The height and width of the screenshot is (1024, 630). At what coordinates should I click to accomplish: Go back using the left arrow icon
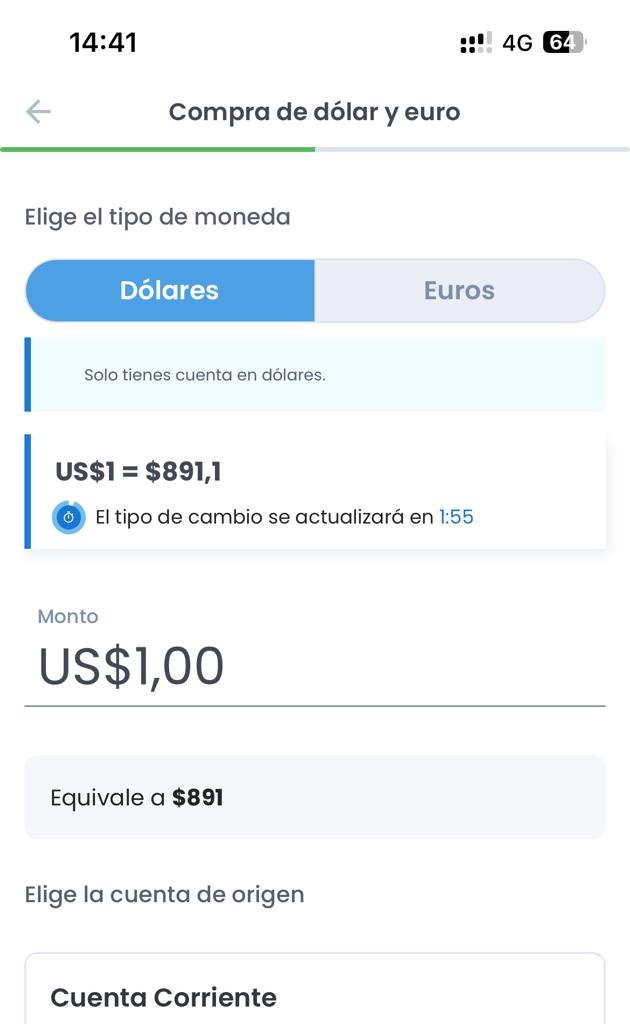pyautogui.click(x=38, y=111)
